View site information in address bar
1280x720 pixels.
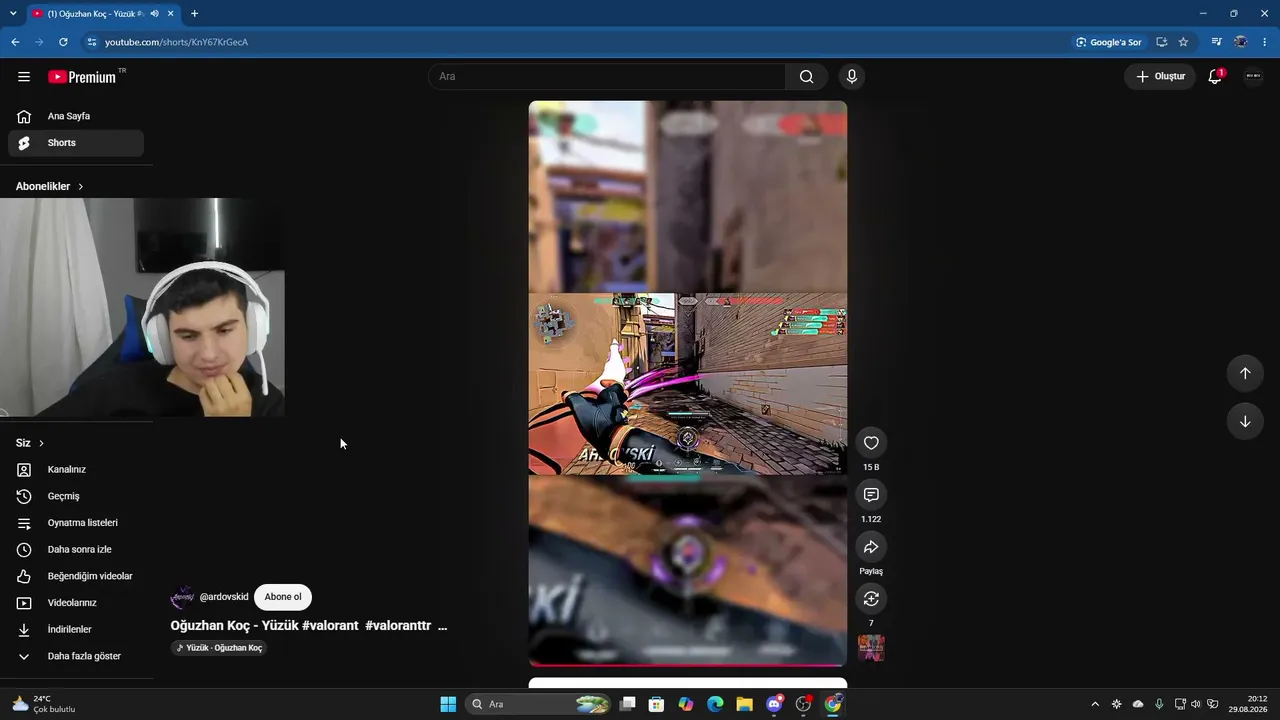coord(91,42)
